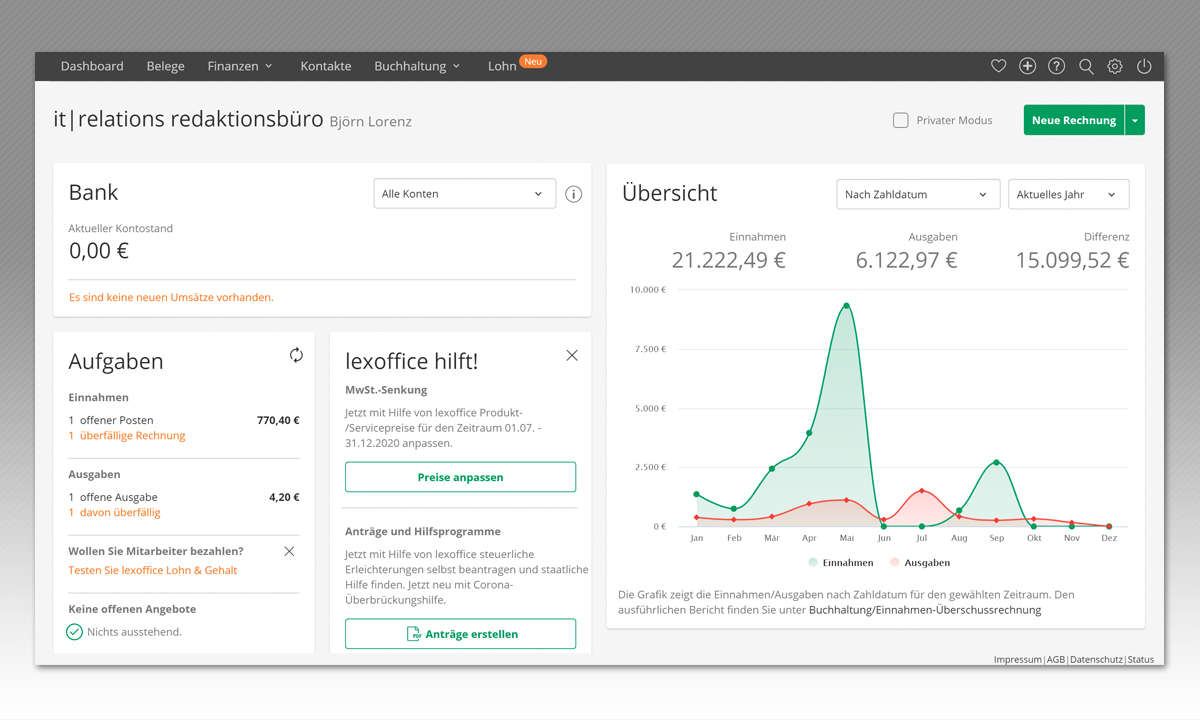This screenshot has width=1200, height=720.
Task: Expand the Finanzen menu
Action: (x=240, y=66)
